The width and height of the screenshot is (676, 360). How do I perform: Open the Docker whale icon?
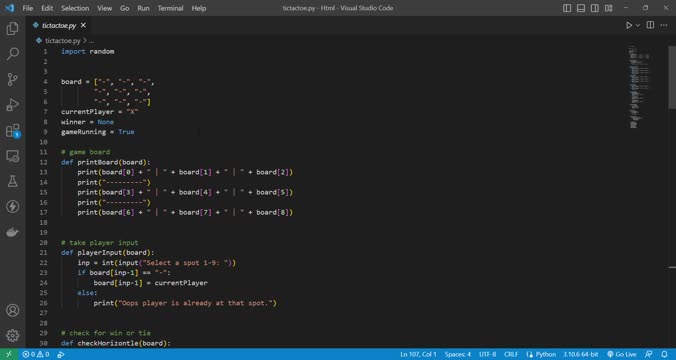click(13, 232)
